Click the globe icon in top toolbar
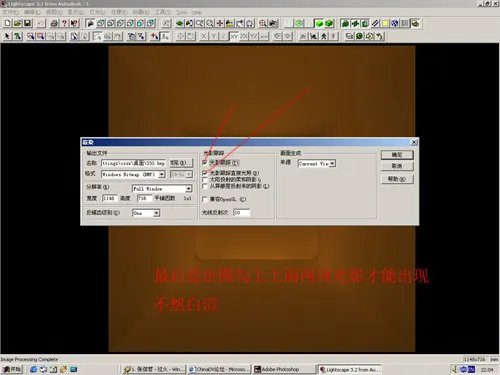 395,23
